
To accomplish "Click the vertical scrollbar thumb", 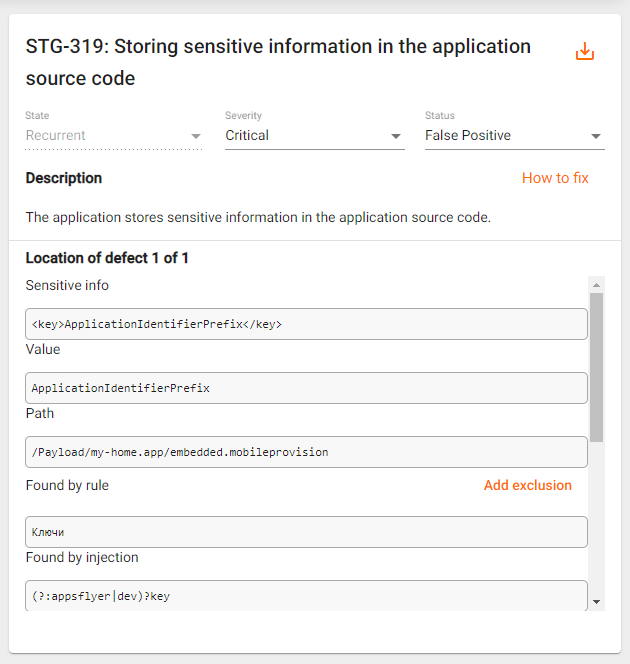I will [597, 367].
